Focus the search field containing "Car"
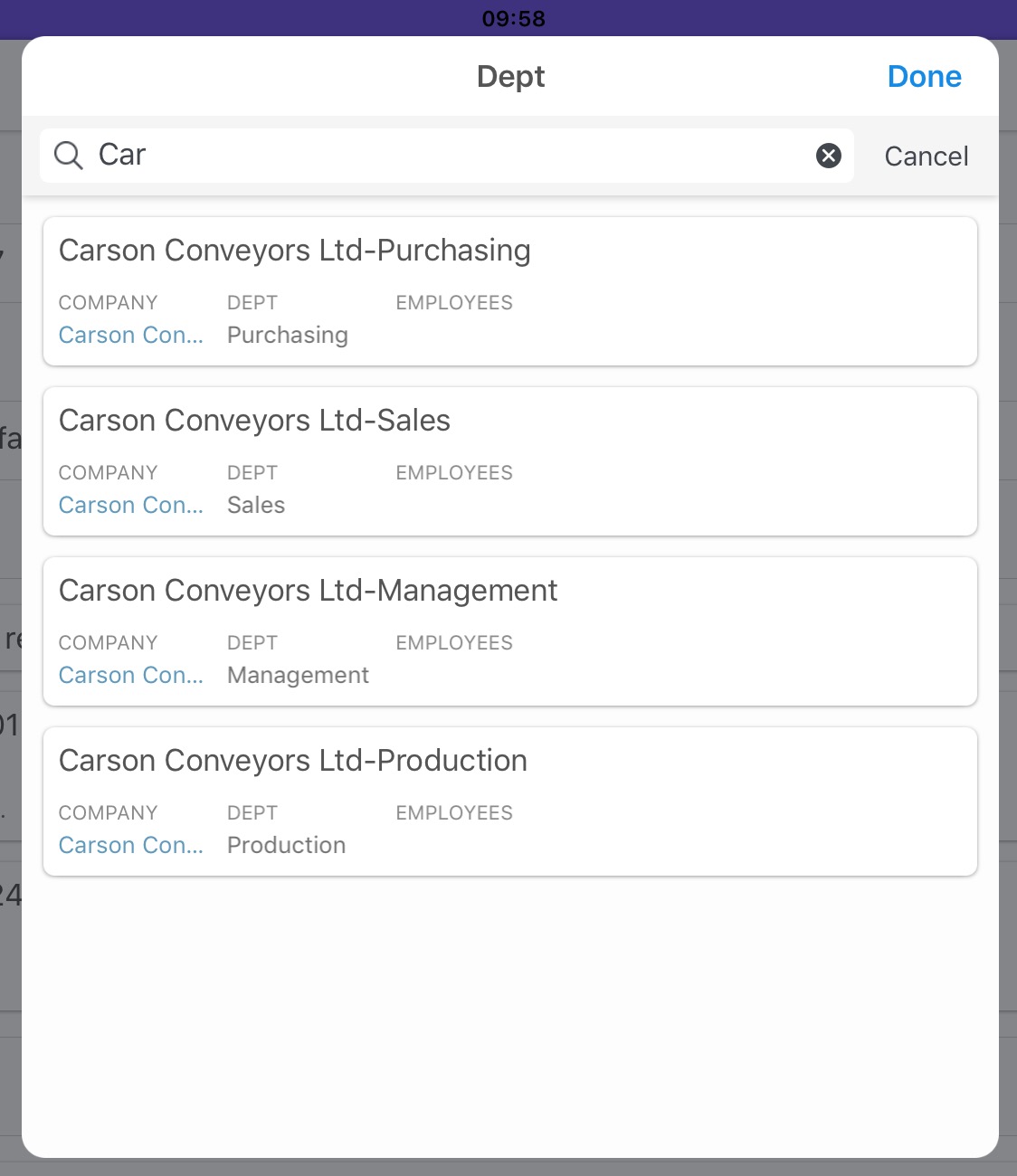This screenshot has height=1176, width=1017. (x=452, y=156)
